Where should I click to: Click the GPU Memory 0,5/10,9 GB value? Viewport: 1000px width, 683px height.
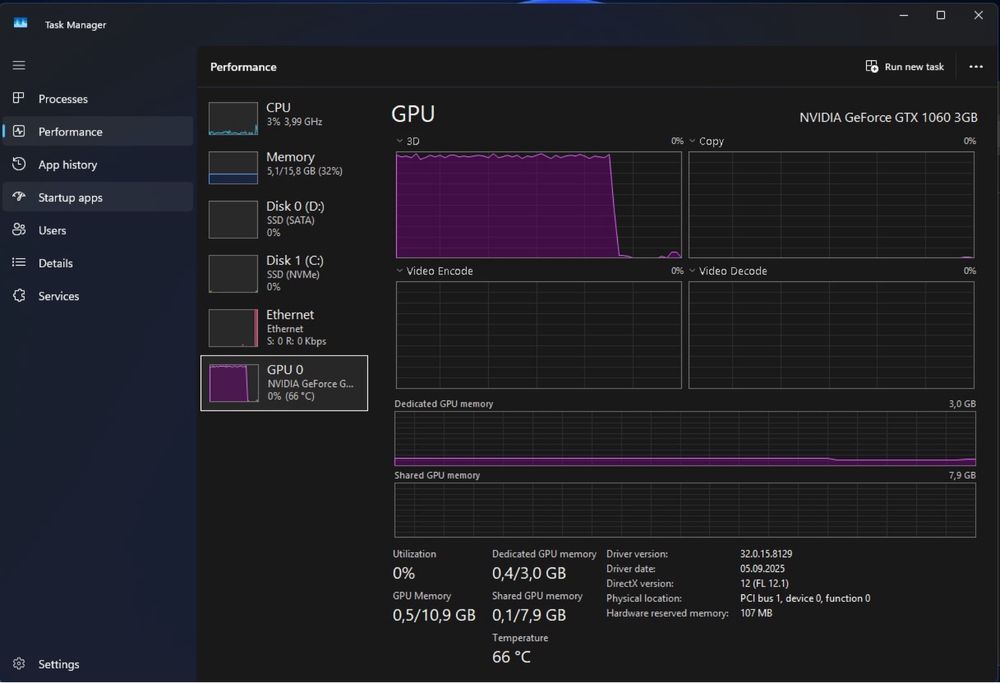click(434, 615)
